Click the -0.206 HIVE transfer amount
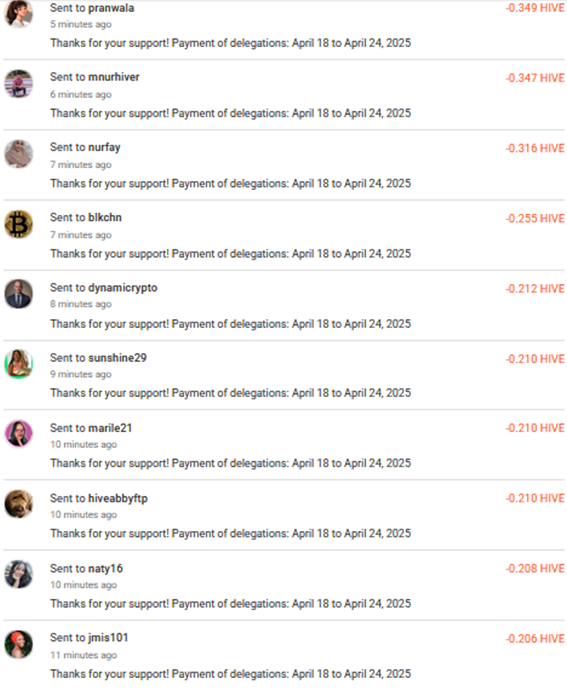567x689 pixels. click(x=535, y=639)
